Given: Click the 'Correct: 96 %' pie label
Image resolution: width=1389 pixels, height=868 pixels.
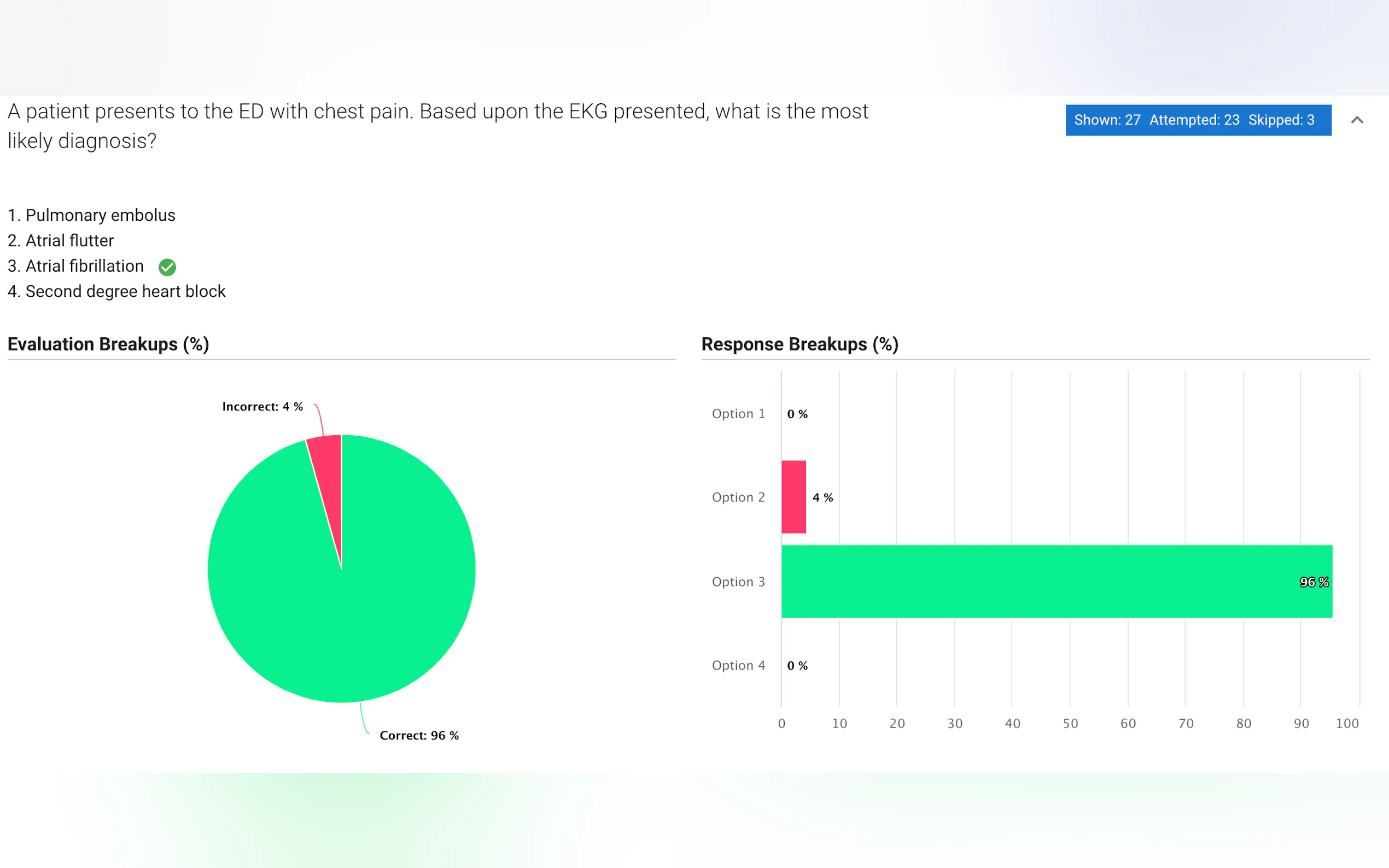Looking at the screenshot, I should click(419, 735).
